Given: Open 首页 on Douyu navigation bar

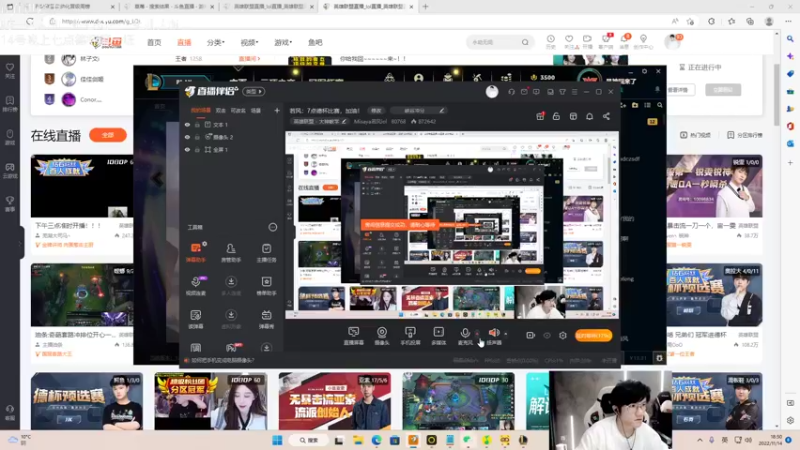Looking at the screenshot, I should coord(154,42).
